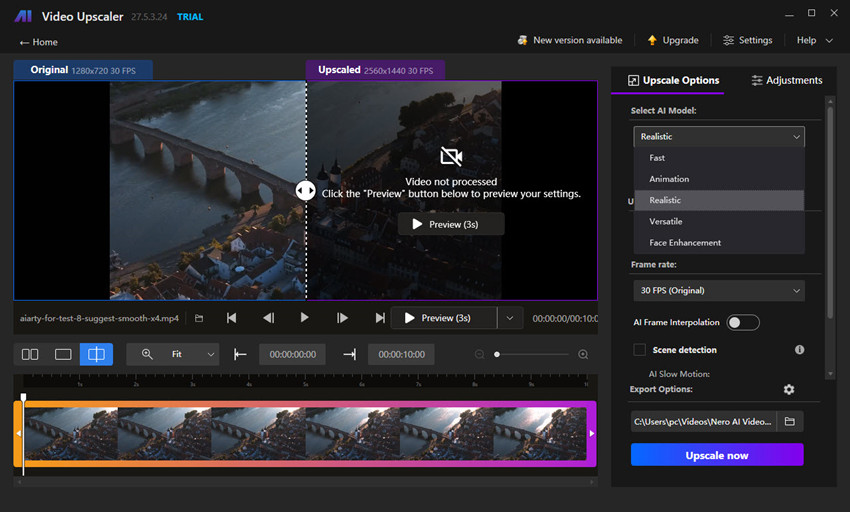
Task: Click Preview (3s) in playback bar
Action: pyautogui.click(x=443, y=318)
